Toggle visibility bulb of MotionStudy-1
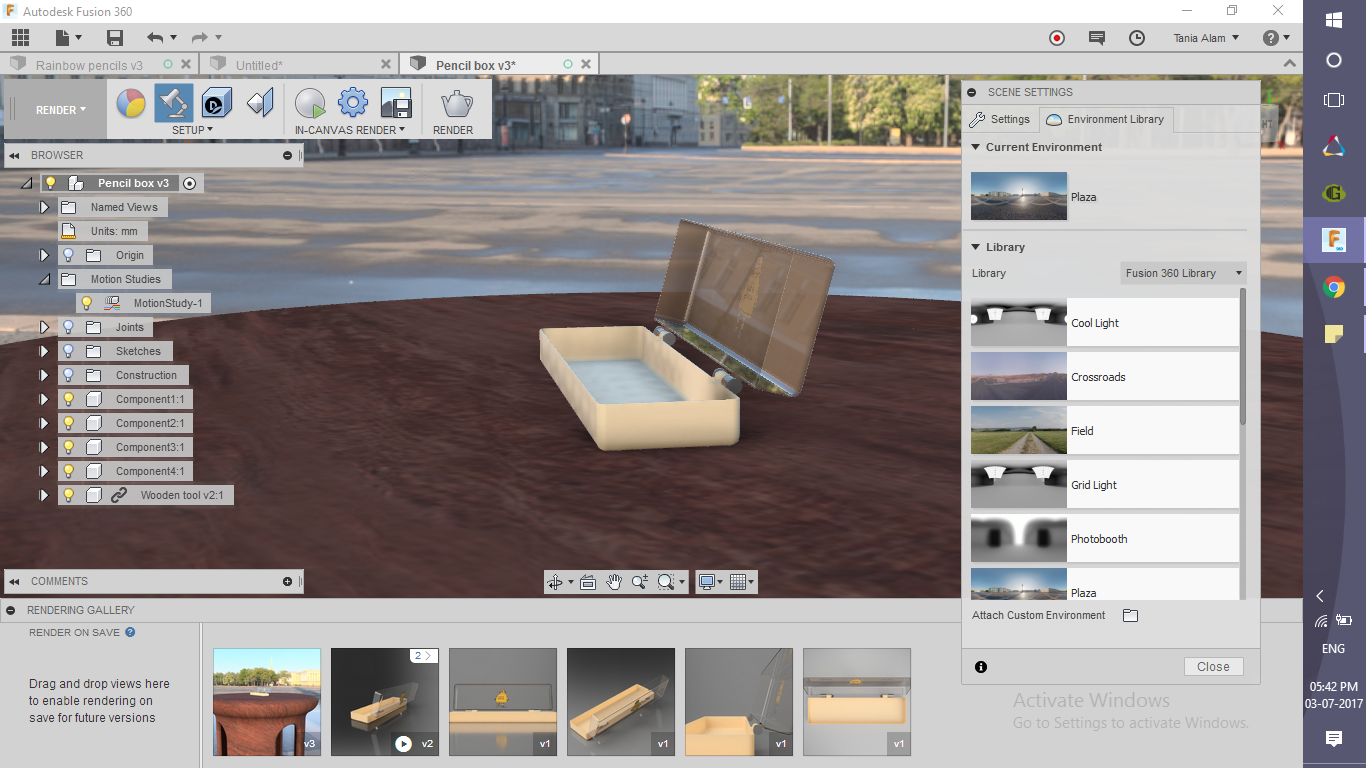1366x768 pixels. [87, 303]
